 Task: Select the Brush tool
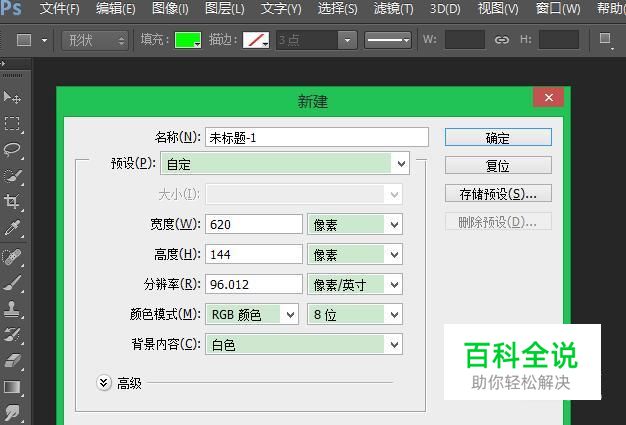12,283
